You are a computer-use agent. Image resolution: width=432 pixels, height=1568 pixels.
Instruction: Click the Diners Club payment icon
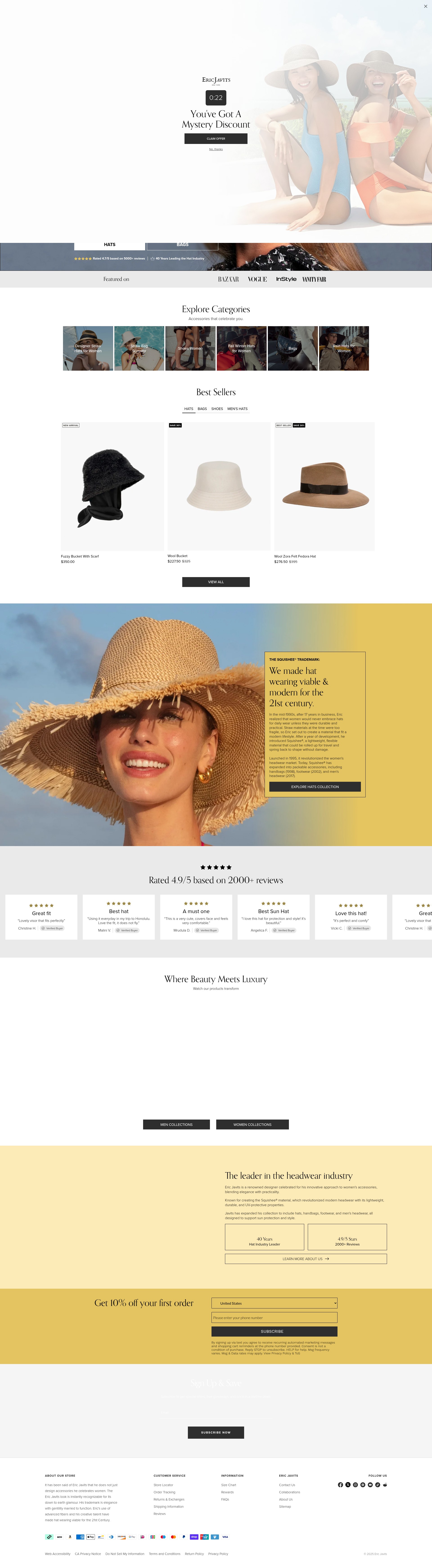(112, 1537)
